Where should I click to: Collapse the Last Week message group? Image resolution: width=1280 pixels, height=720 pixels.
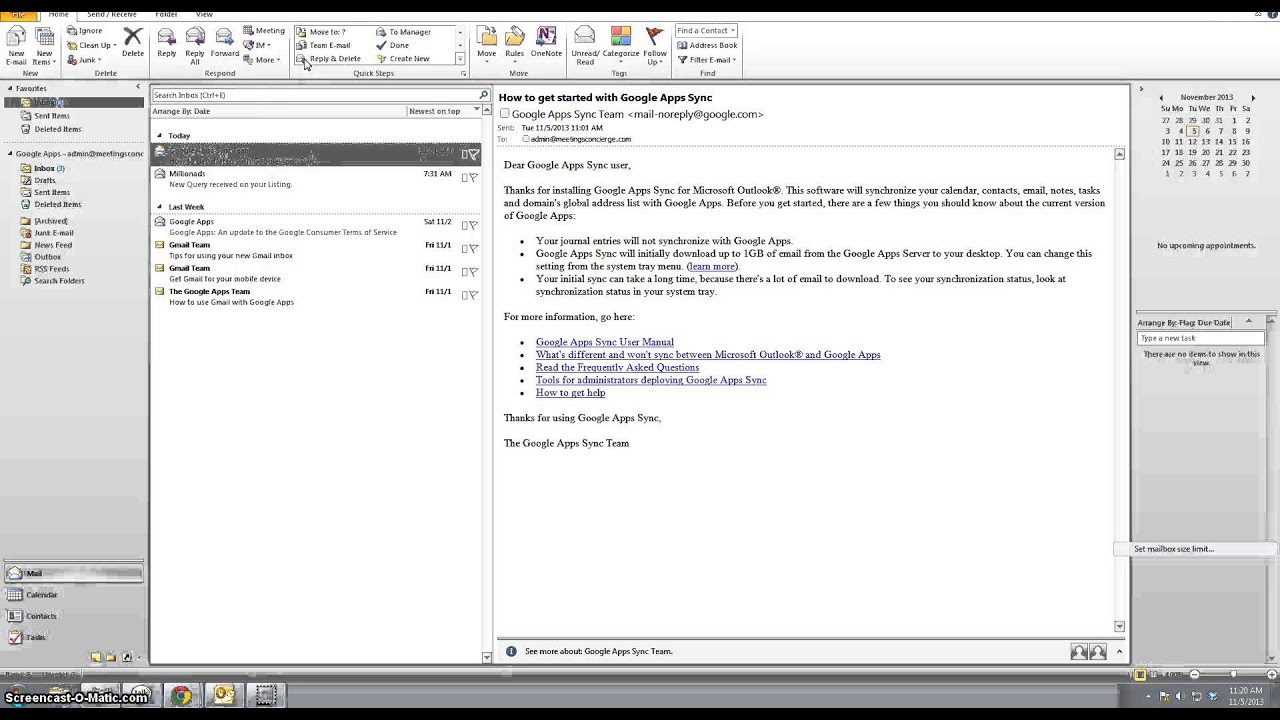tap(159, 207)
